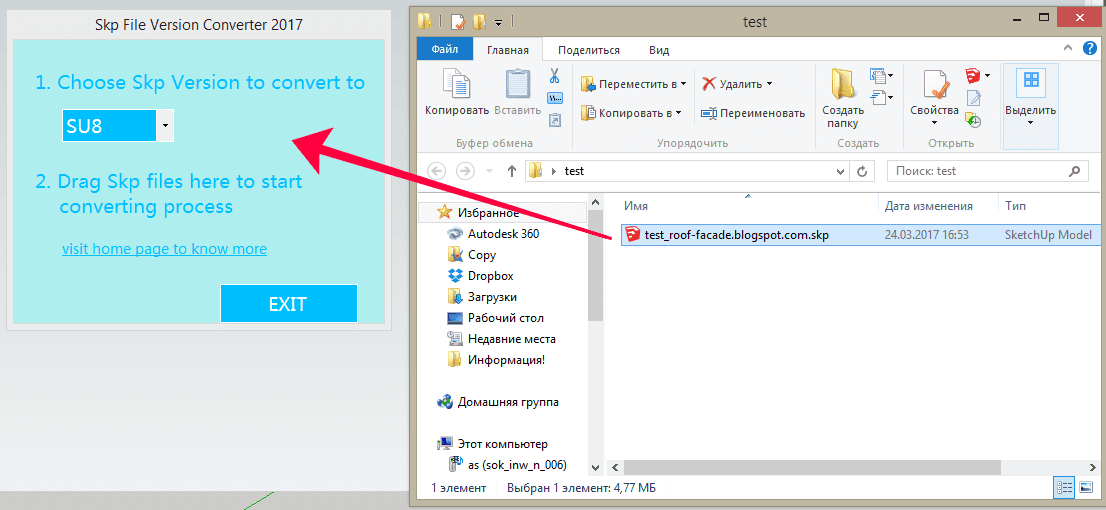Click the Paste shortcut icon in Буфер обмена
The image size is (1106, 510).
click(554, 120)
